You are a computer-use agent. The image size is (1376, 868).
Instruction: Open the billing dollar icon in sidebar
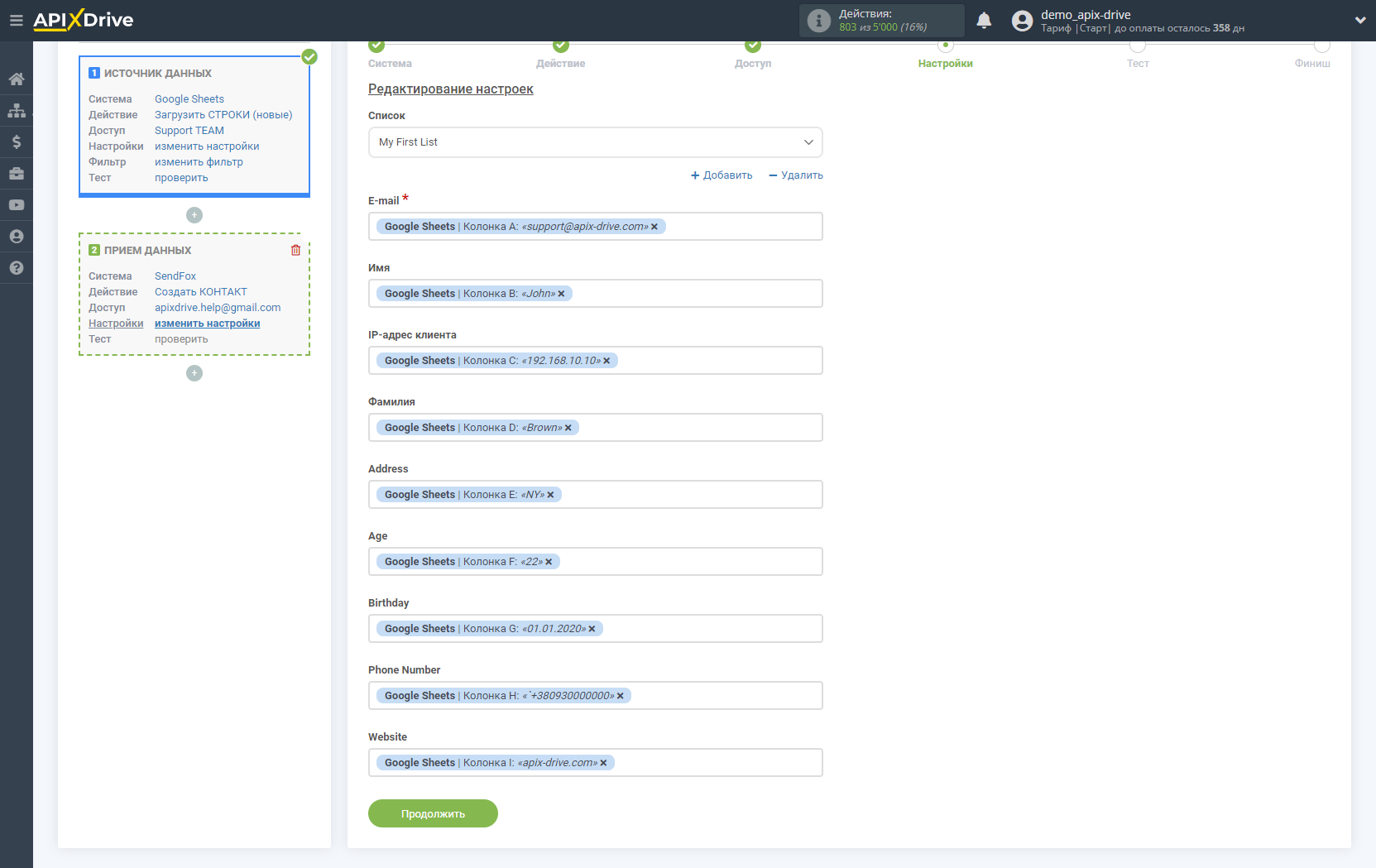click(x=17, y=142)
